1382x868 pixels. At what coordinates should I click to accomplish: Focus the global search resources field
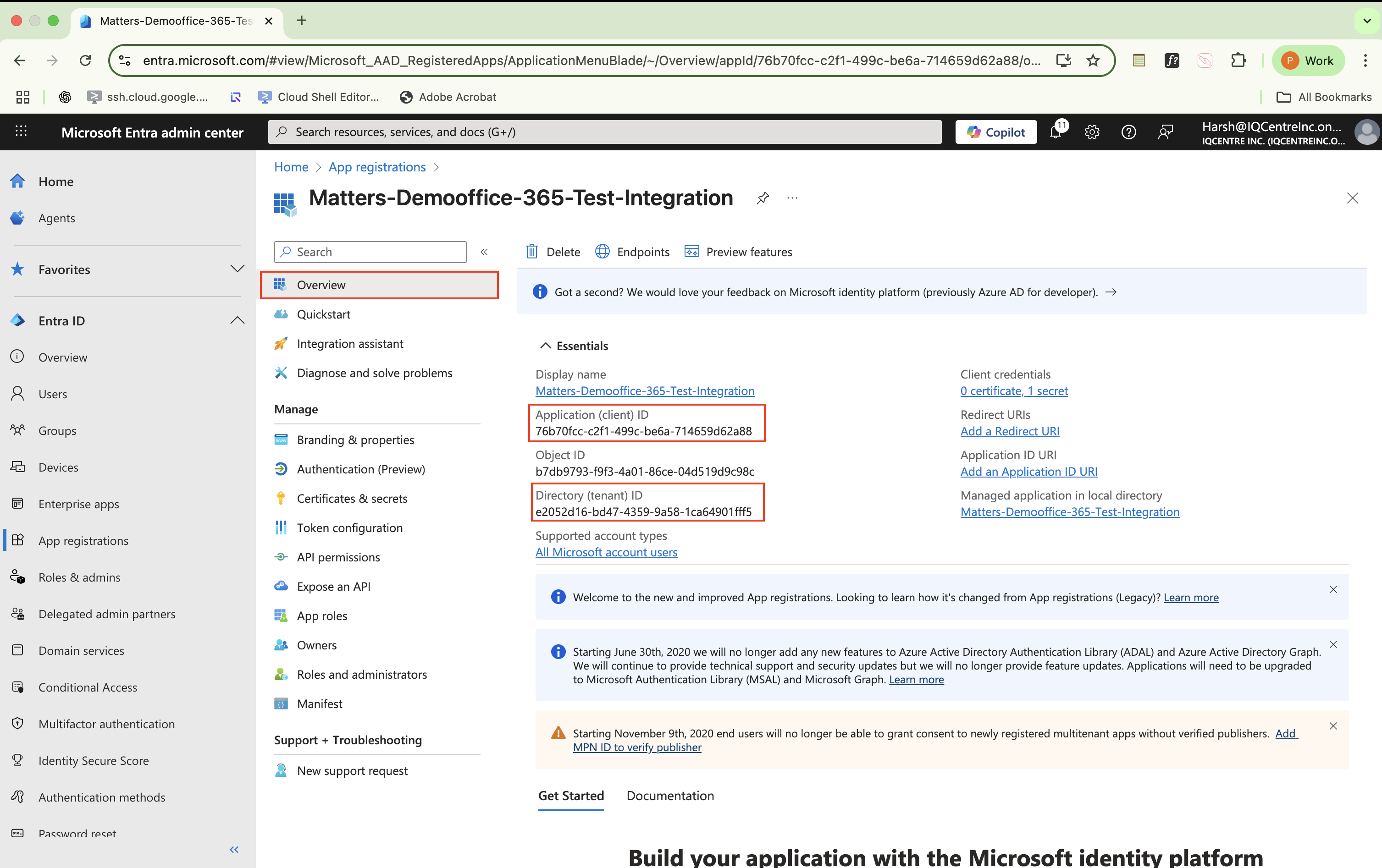tap(605, 132)
